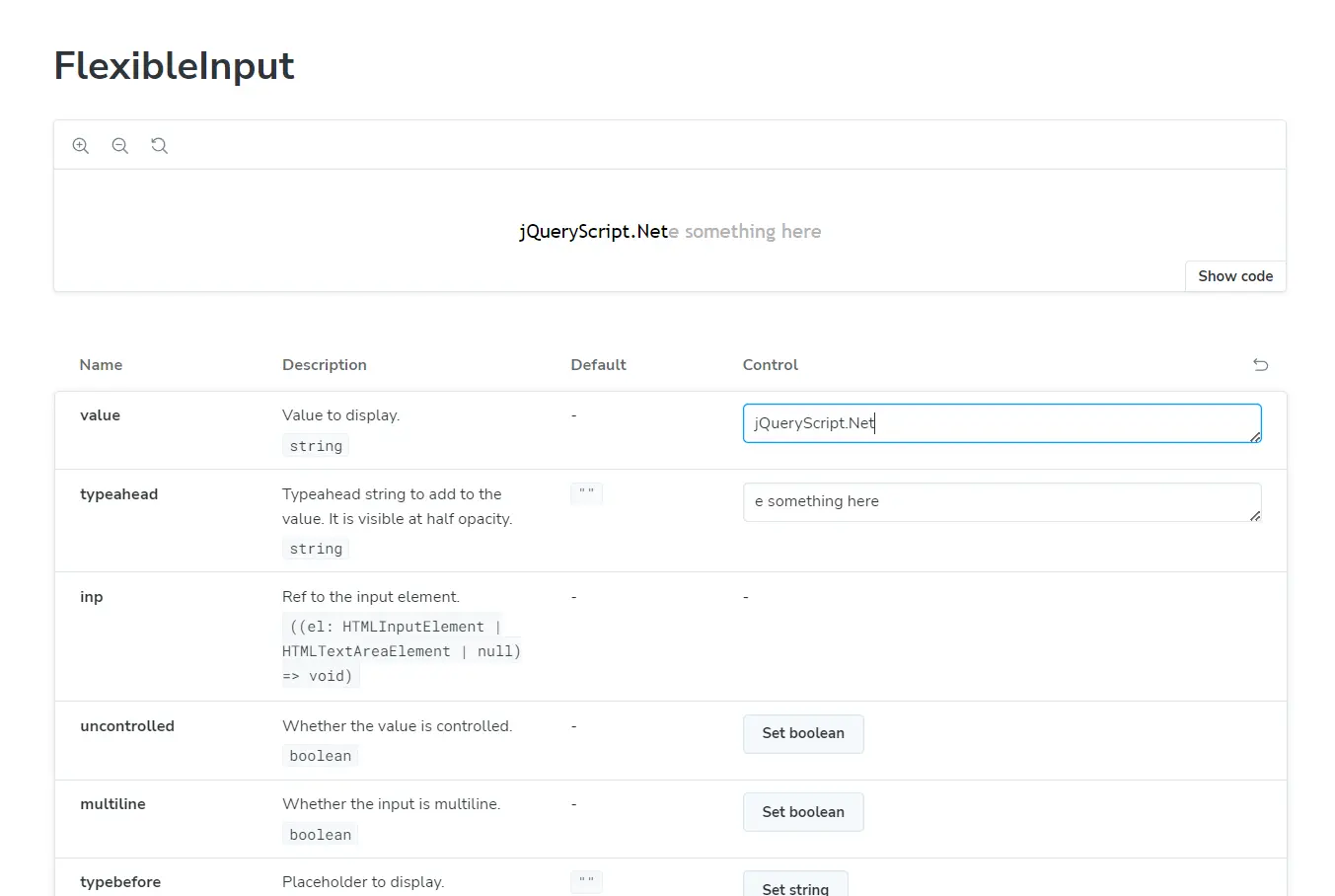1335x896 pixels.
Task: Click string type tag in value row
Action: click(x=316, y=446)
